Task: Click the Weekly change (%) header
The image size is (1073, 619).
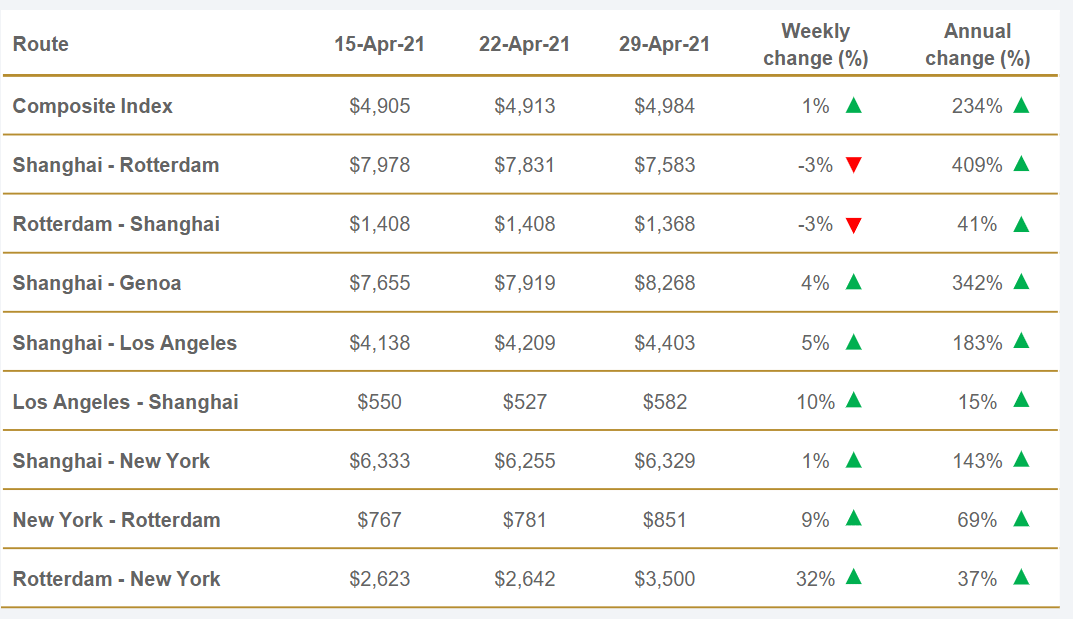Action: click(x=815, y=45)
